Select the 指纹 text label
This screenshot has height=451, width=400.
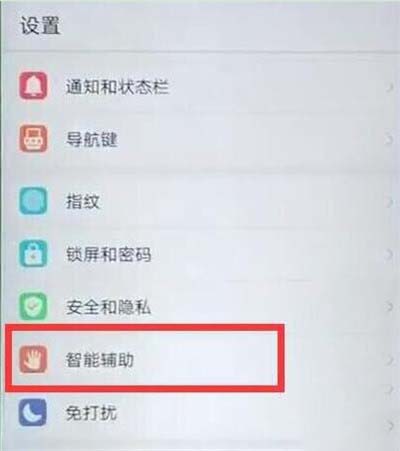click(x=83, y=201)
